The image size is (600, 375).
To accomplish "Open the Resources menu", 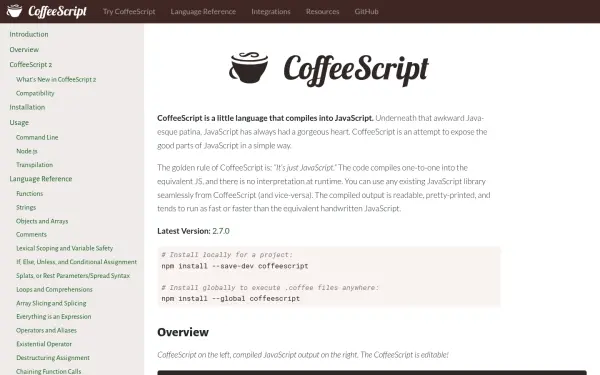I will [323, 11].
